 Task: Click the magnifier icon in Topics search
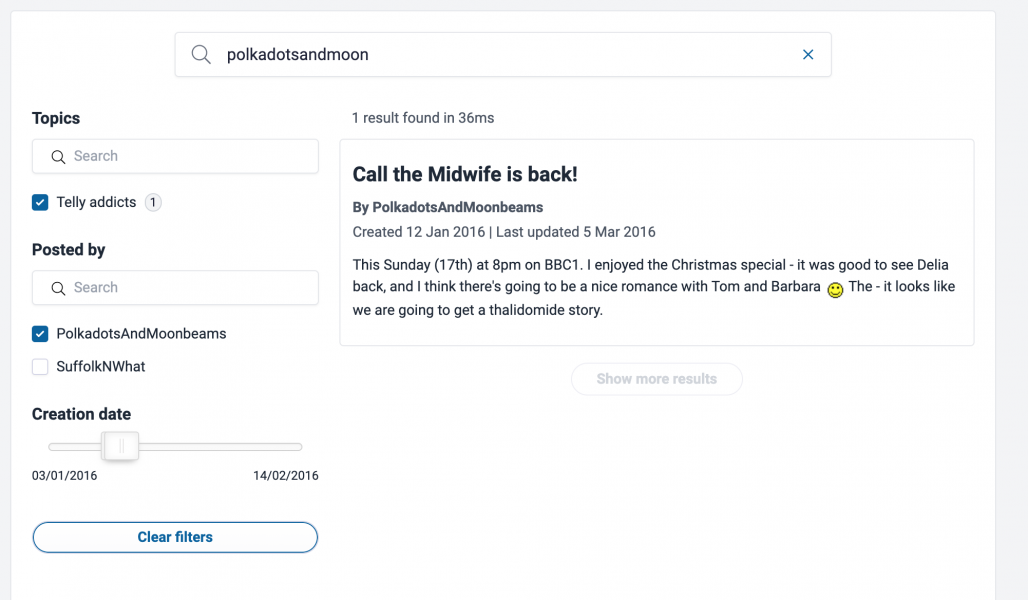coord(58,157)
